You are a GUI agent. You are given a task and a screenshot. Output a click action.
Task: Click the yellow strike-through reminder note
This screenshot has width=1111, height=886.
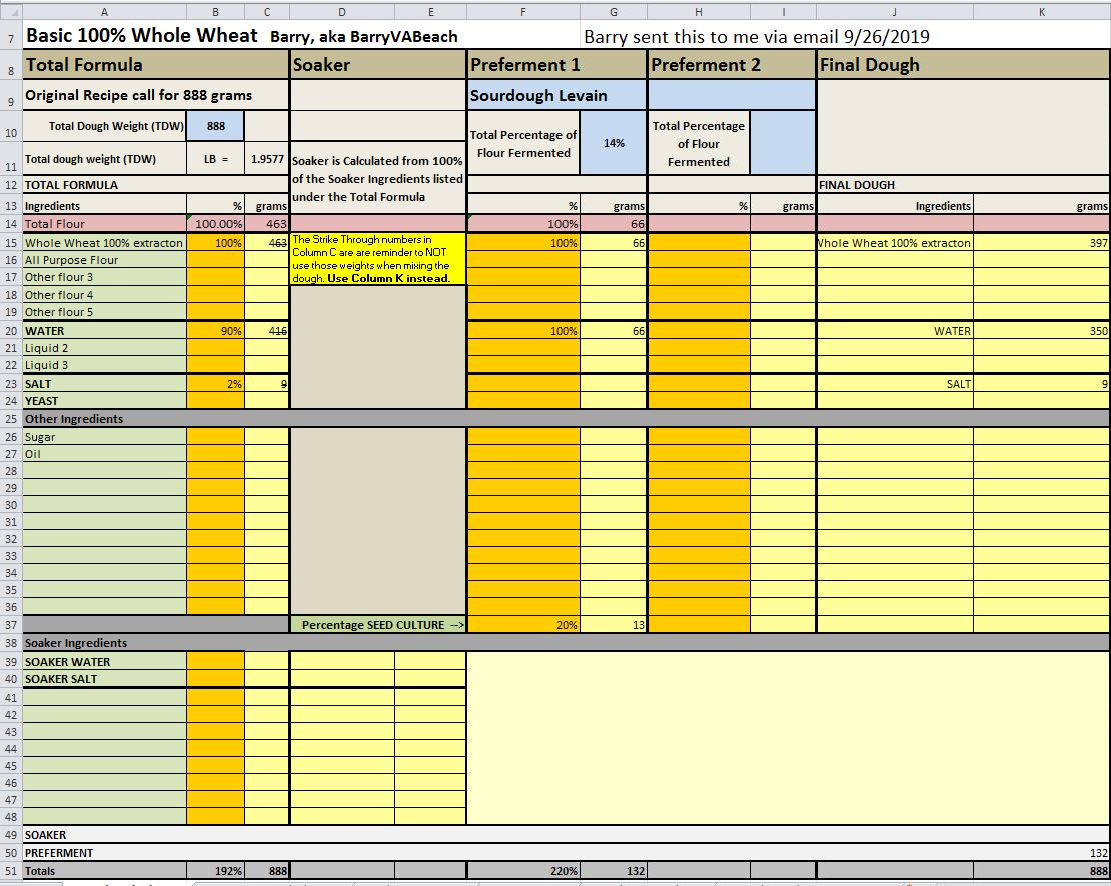377,259
